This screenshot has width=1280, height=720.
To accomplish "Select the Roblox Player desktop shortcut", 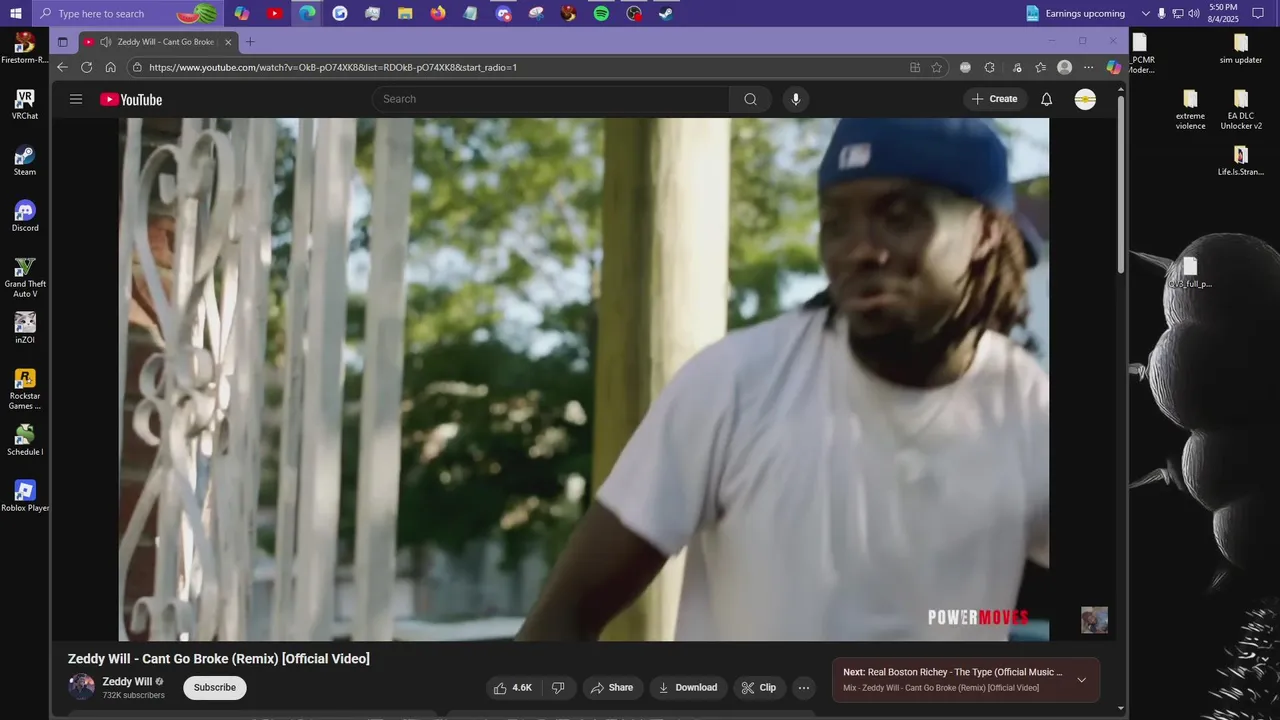I will click(25, 496).
